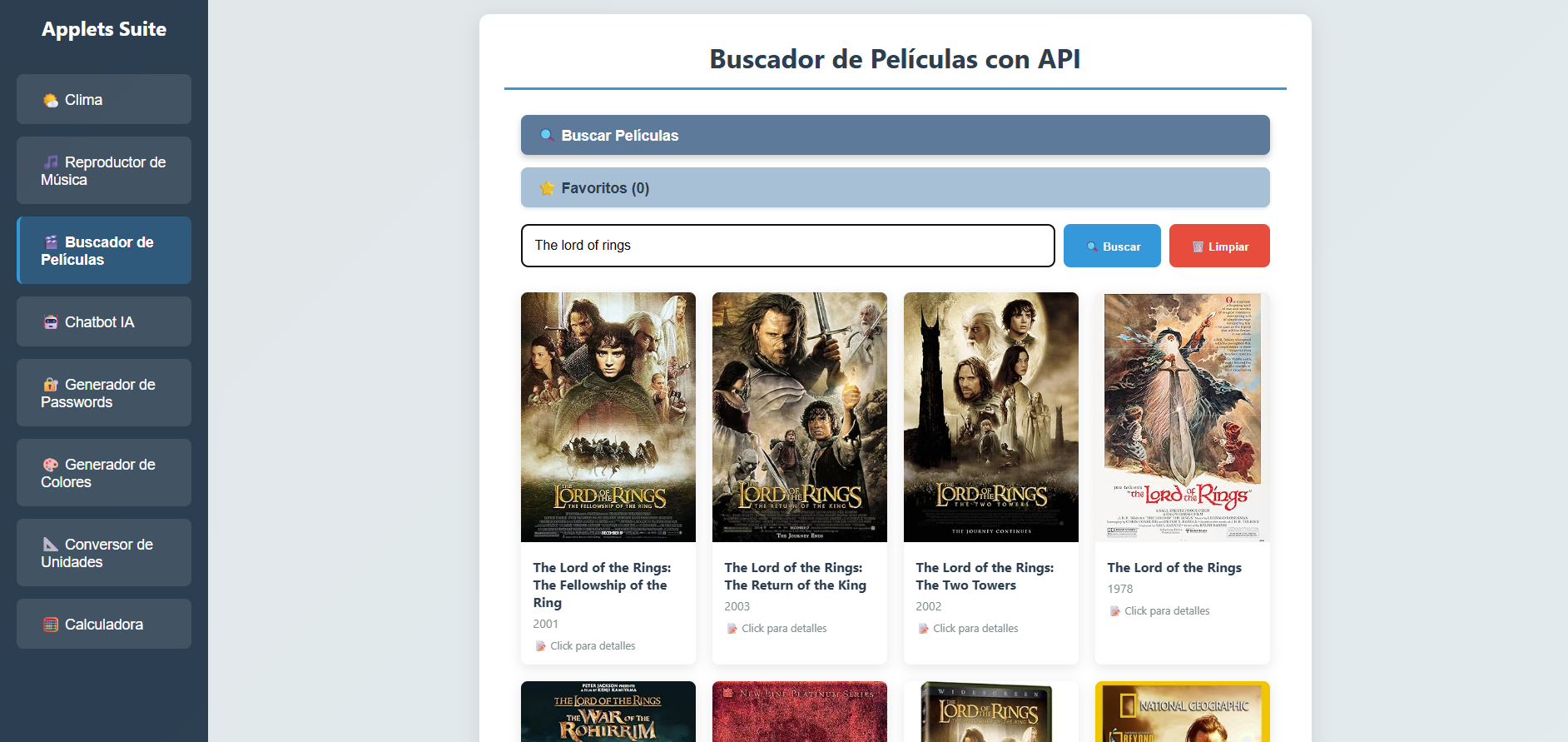Select The Two Towers movie poster
The image size is (1568, 742).
point(991,416)
